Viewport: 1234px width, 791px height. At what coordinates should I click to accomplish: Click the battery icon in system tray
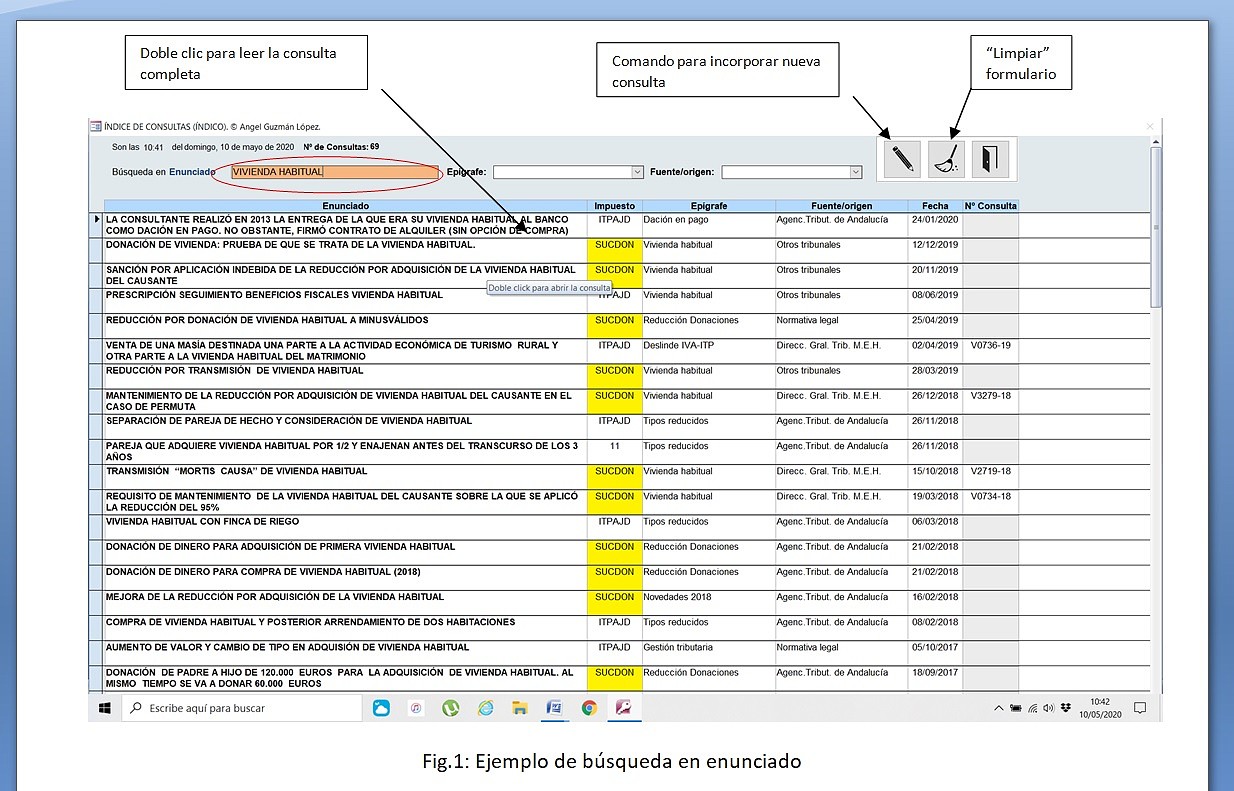click(1016, 708)
